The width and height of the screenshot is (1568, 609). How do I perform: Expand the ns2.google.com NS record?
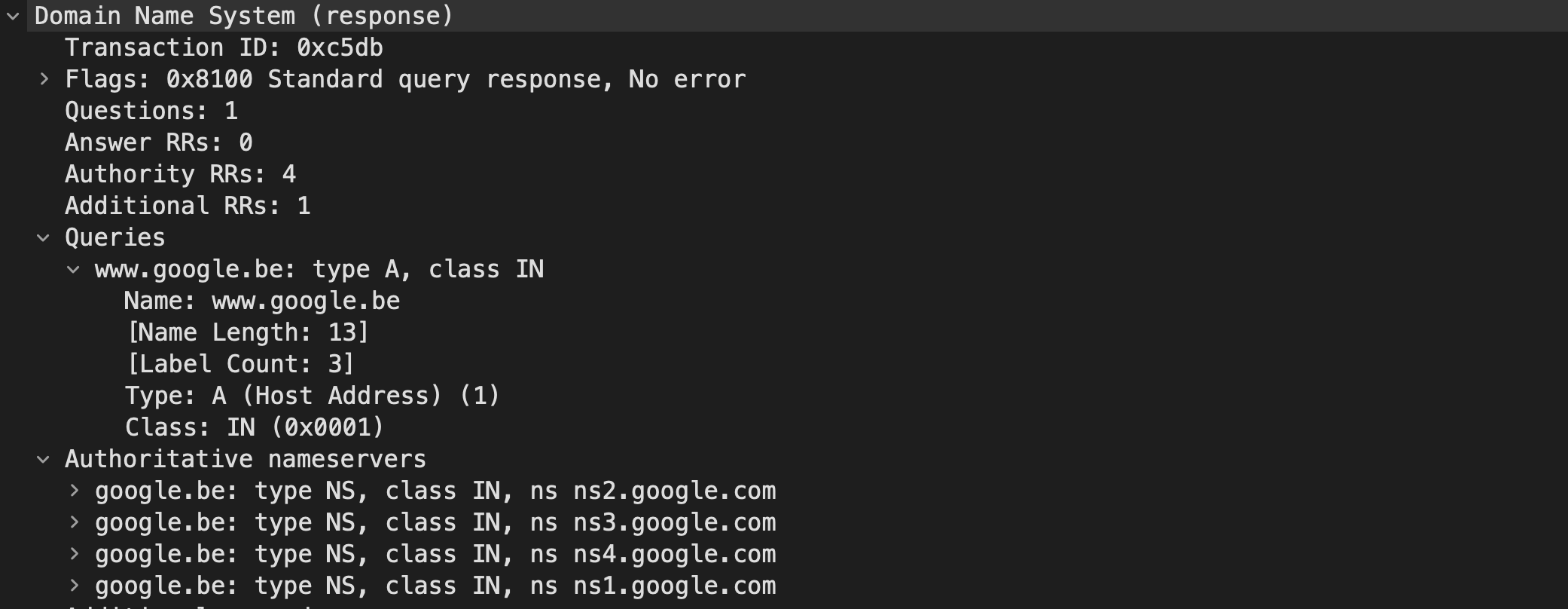point(74,491)
